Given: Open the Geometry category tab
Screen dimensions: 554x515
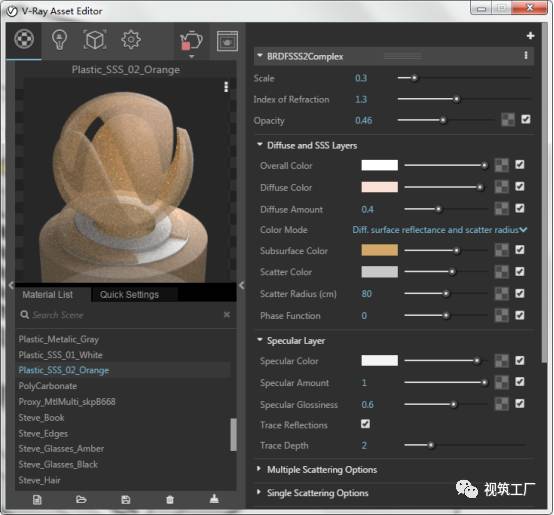Looking at the screenshot, I should tap(94, 40).
